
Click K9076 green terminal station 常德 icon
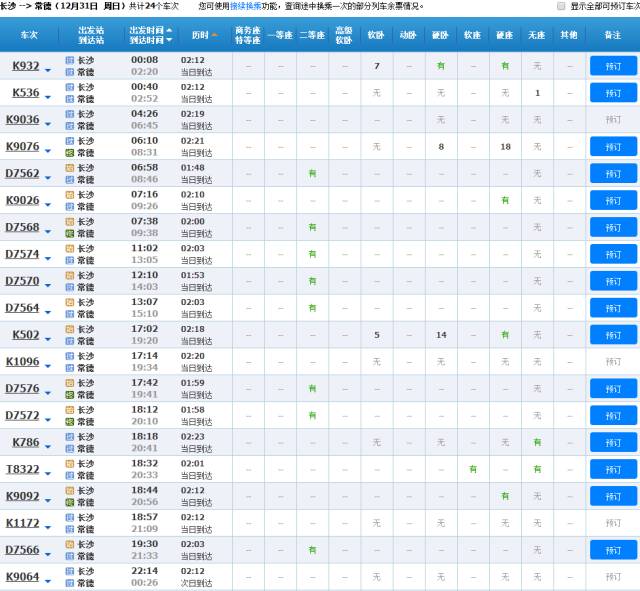point(70,153)
